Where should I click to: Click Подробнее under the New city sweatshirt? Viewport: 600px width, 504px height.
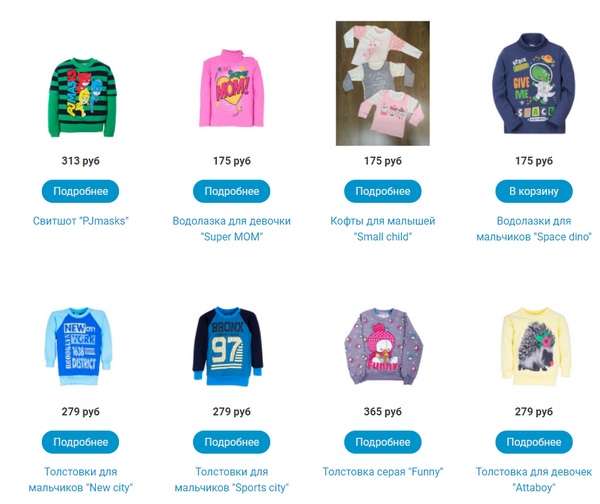coord(80,442)
